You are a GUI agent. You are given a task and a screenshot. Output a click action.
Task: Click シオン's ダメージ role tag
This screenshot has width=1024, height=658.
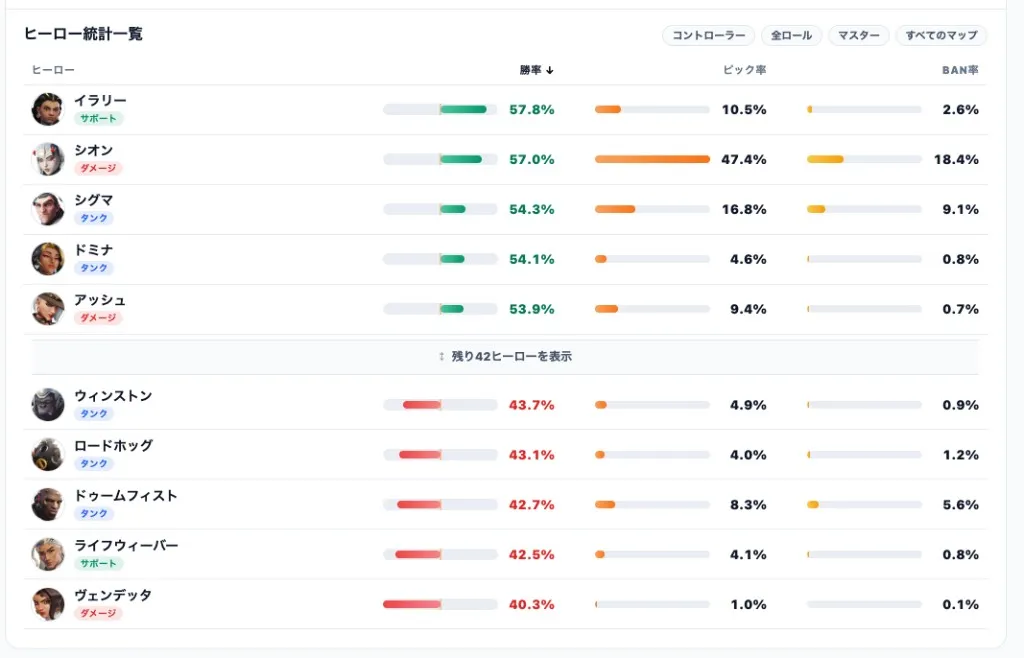(98, 168)
